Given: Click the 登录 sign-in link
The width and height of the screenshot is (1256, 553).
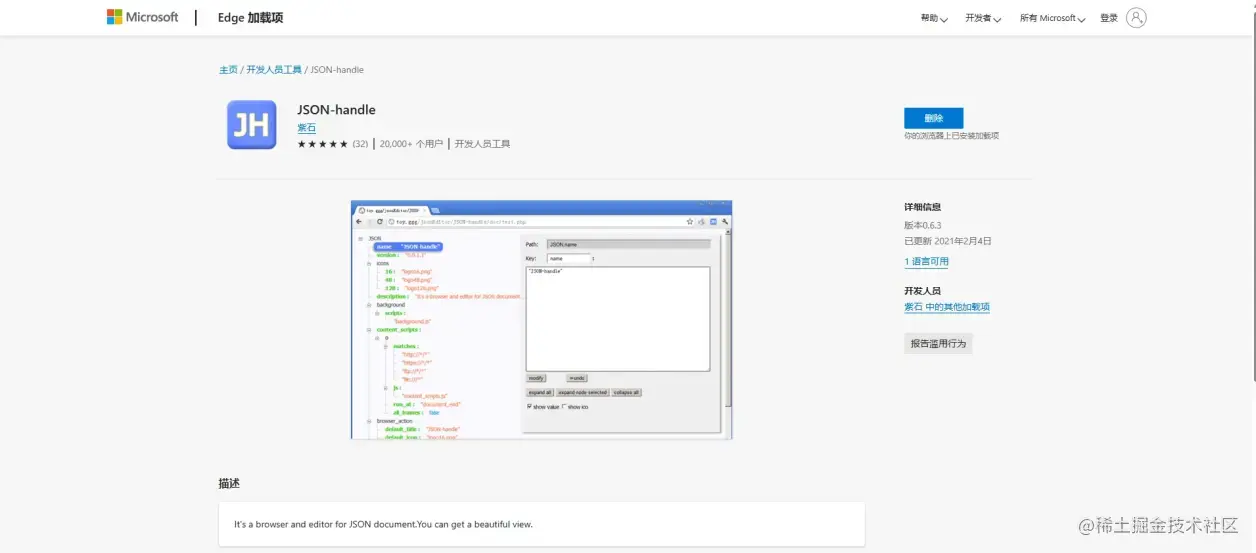Looking at the screenshot, I should click(x=1109, y=18).
